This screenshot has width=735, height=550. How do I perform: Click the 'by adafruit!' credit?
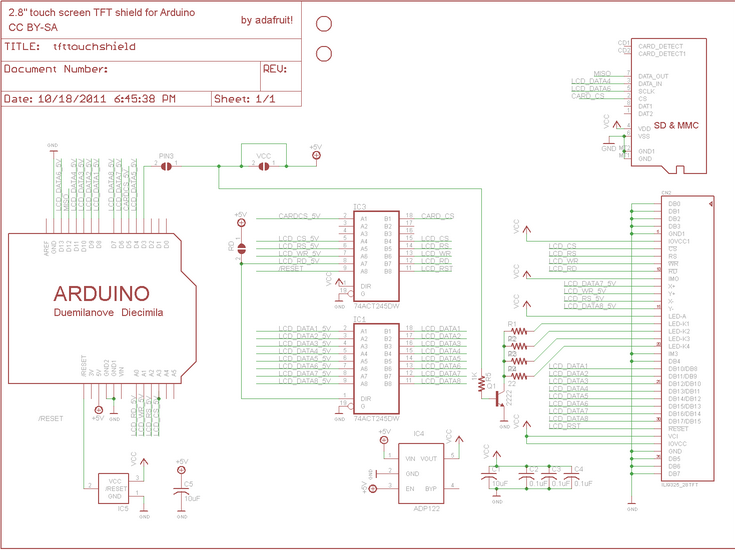point(267,20)
